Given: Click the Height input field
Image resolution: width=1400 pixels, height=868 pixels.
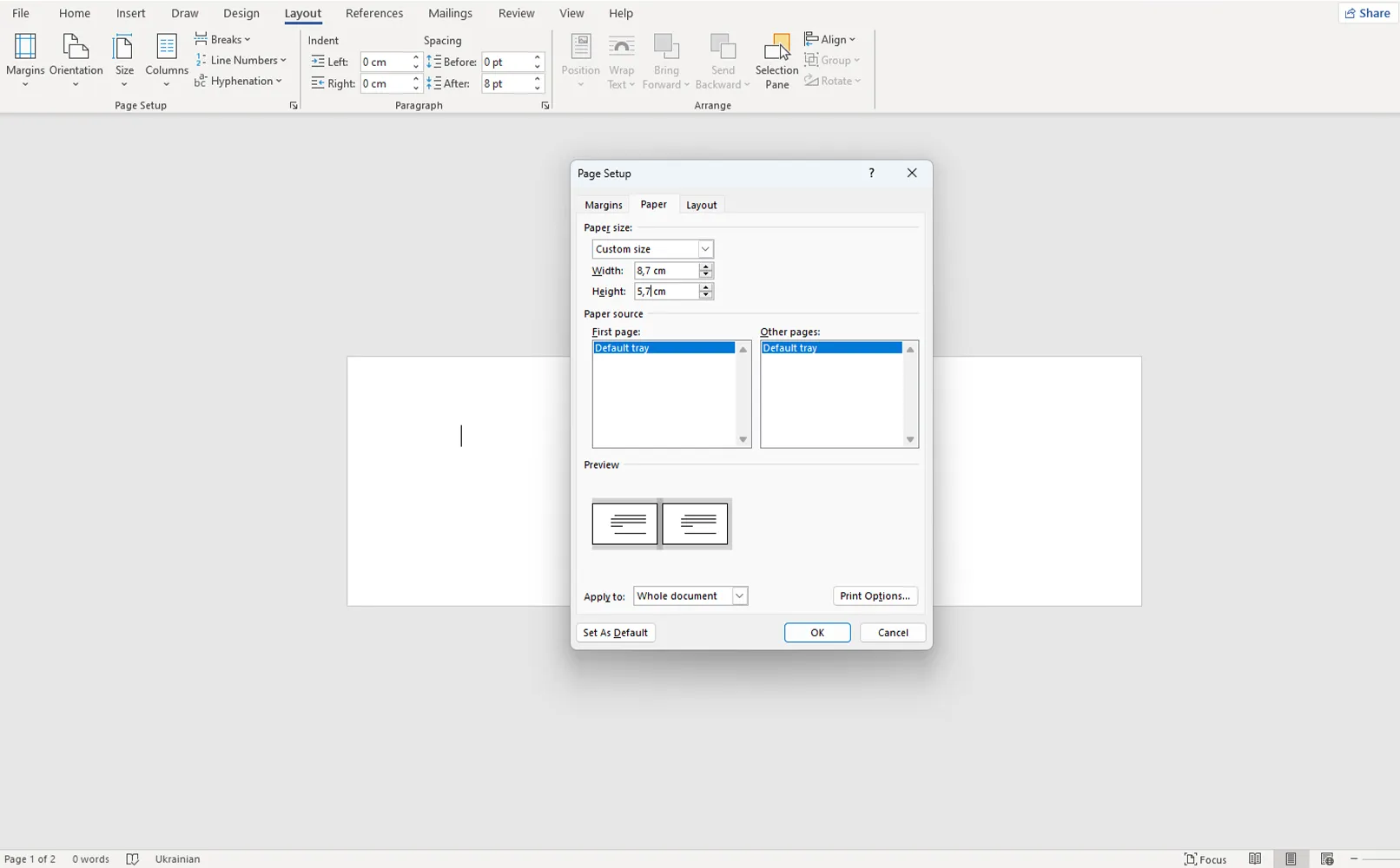Looking at the screenshot, I should coord(666,292).
